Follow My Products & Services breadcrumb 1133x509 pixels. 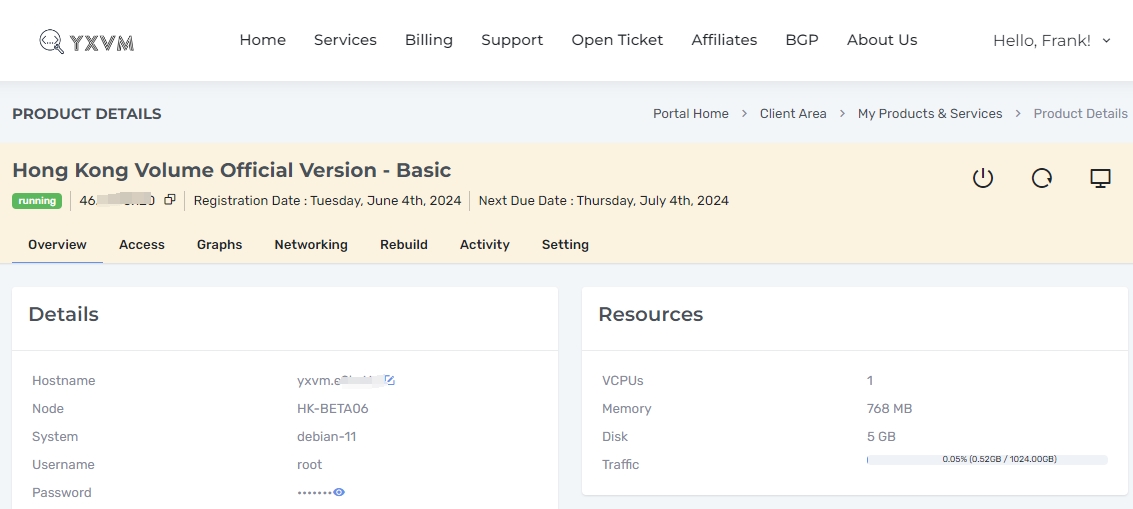tap(930, 114)
